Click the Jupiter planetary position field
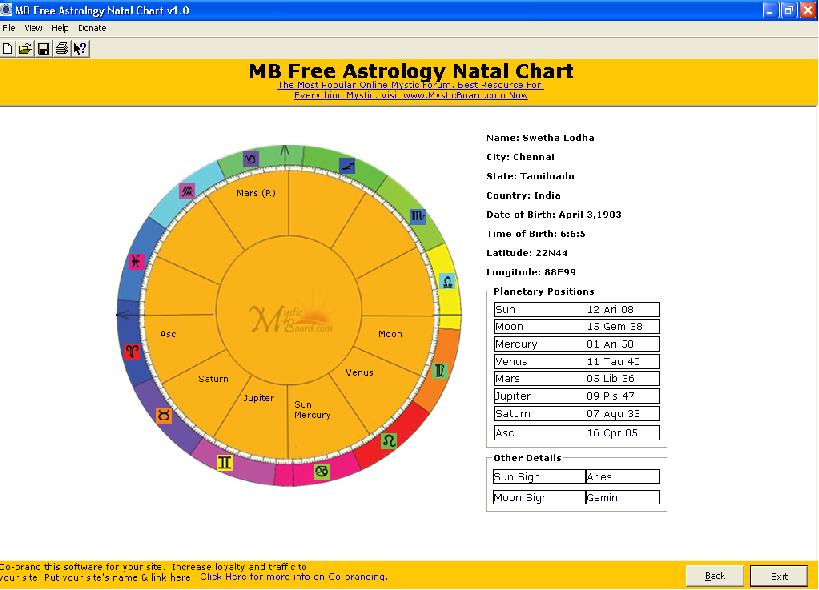 click(577, 396)
